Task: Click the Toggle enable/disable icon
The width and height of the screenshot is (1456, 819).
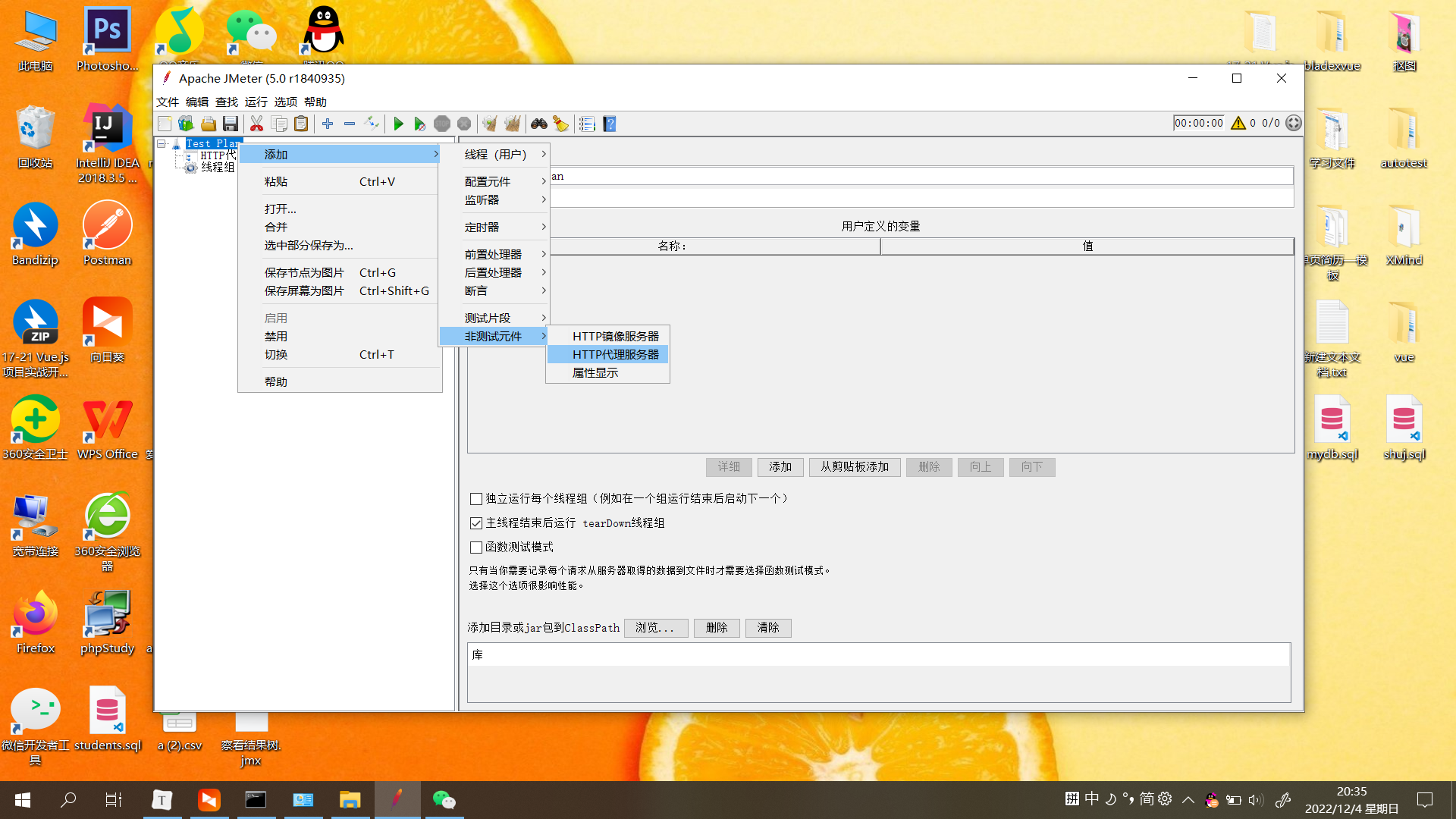Action: coord(372,124)
